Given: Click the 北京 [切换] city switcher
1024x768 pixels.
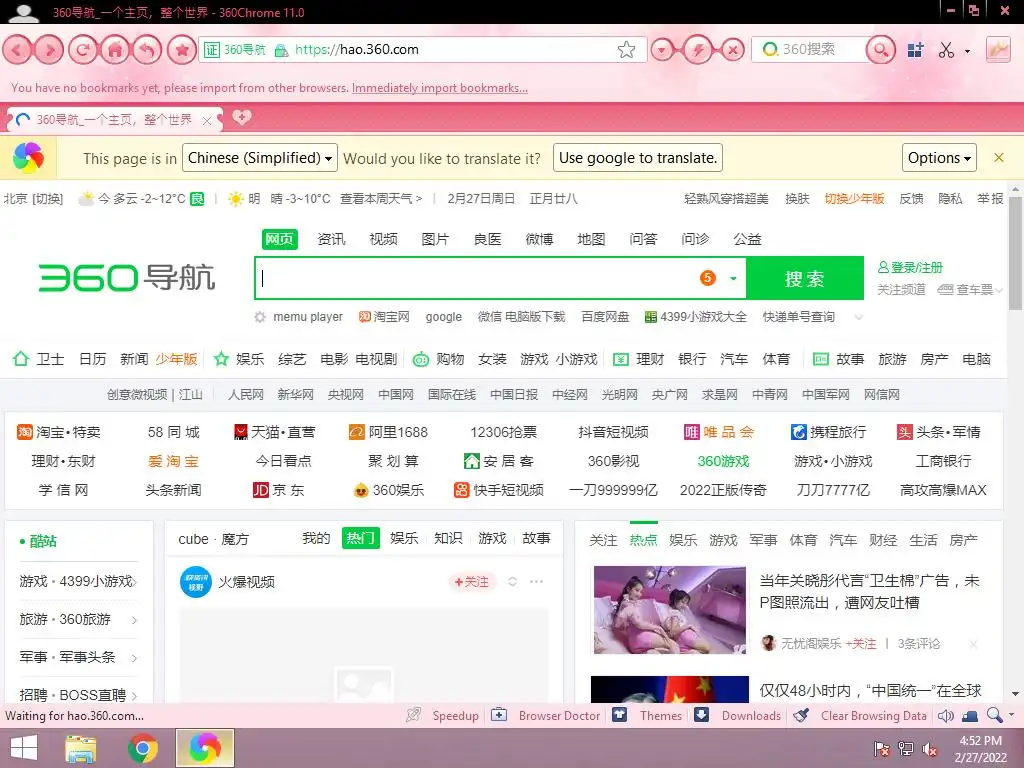Looking at the screenshot, I should point(33,199).
